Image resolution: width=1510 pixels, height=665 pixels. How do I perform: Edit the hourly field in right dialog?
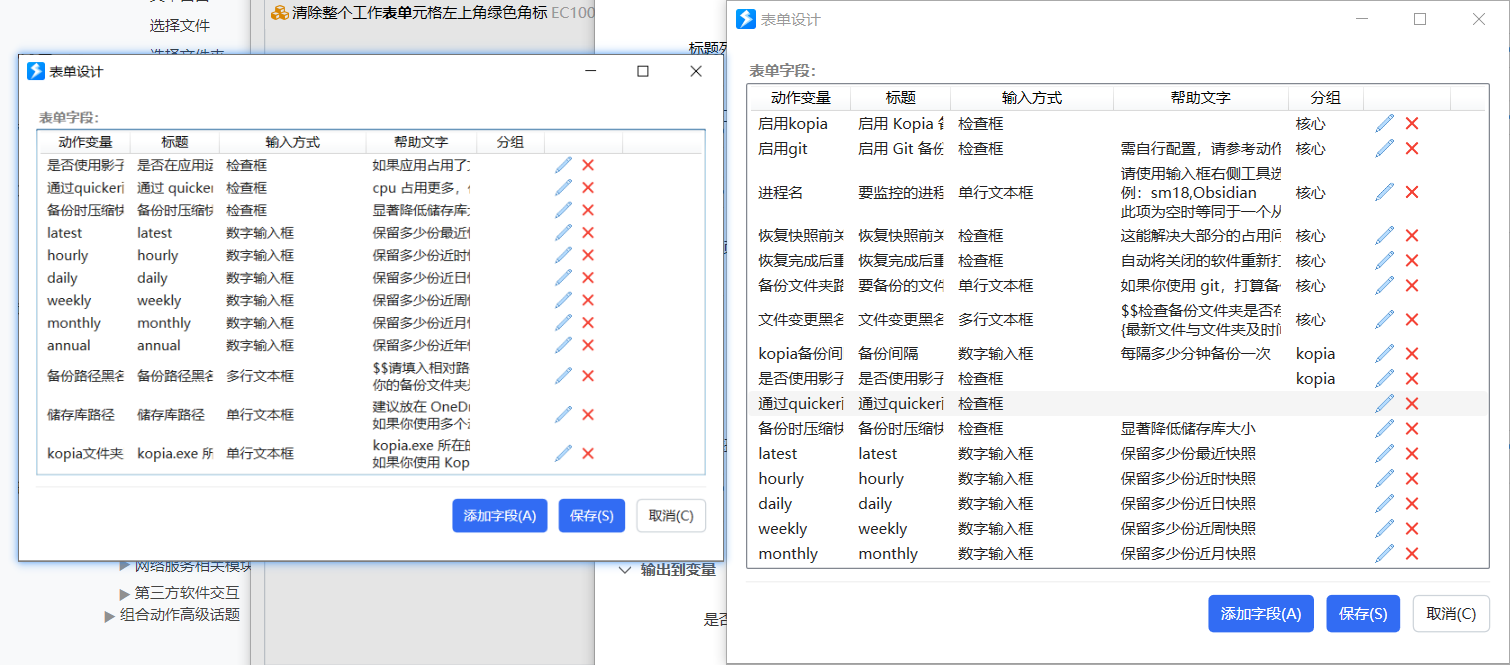pyautogui.click(x=1384, y=478)
